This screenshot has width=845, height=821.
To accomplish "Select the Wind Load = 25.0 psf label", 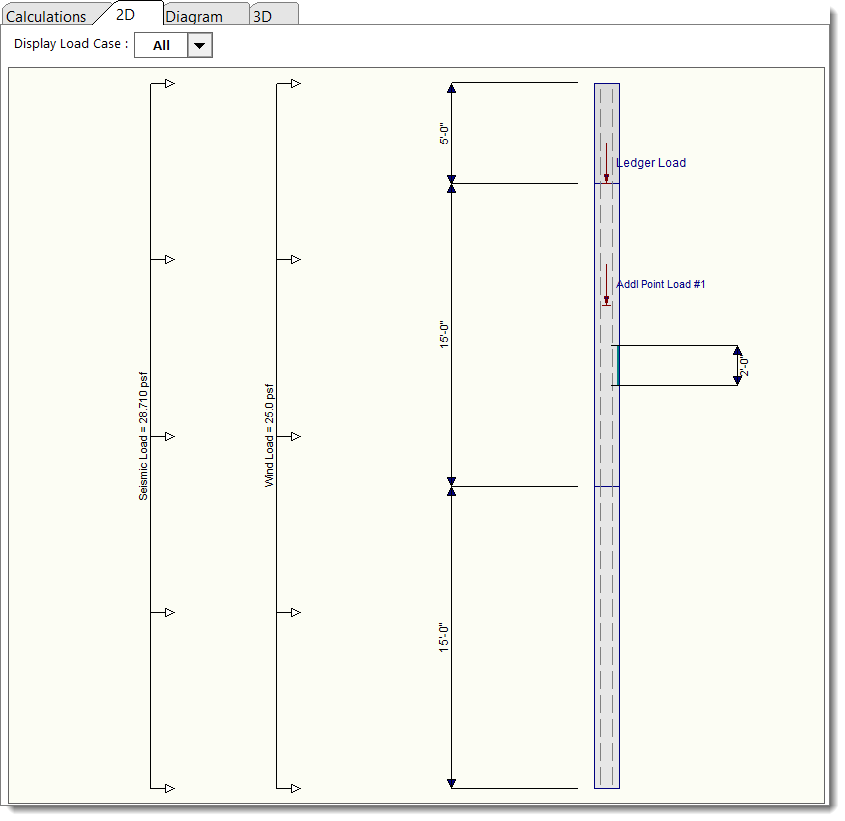I will pyautogui.click(x=269, y=436).
